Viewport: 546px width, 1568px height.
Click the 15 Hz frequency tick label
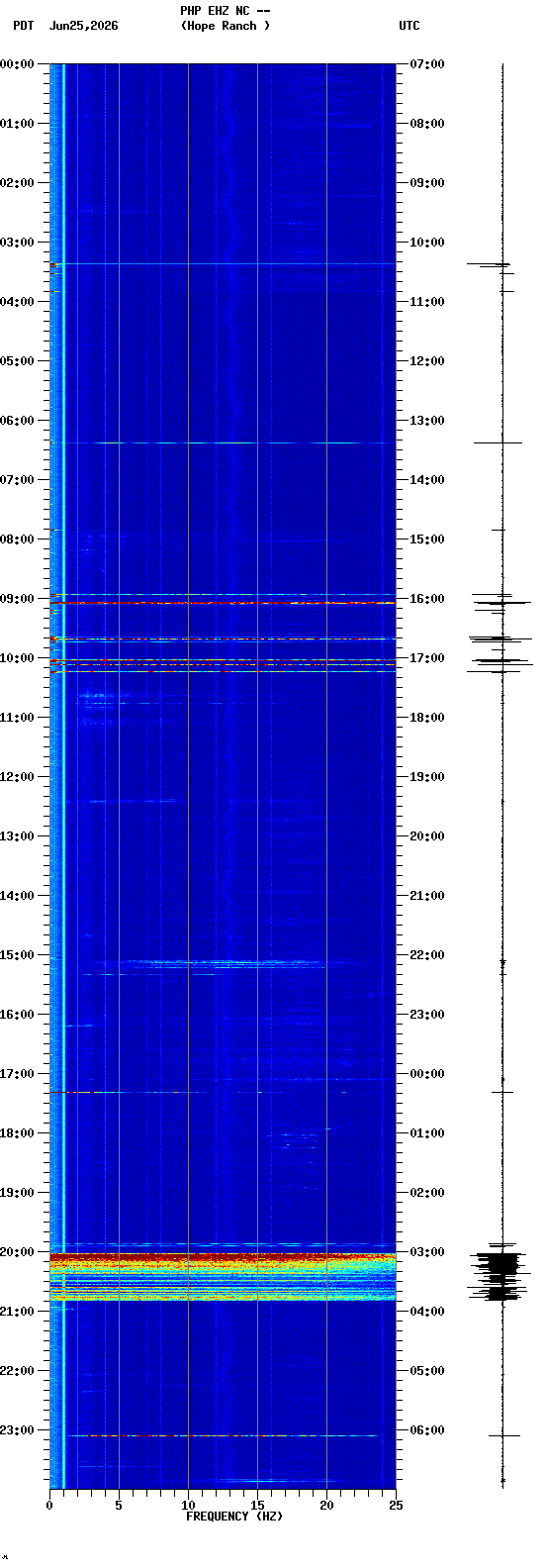257,1506
